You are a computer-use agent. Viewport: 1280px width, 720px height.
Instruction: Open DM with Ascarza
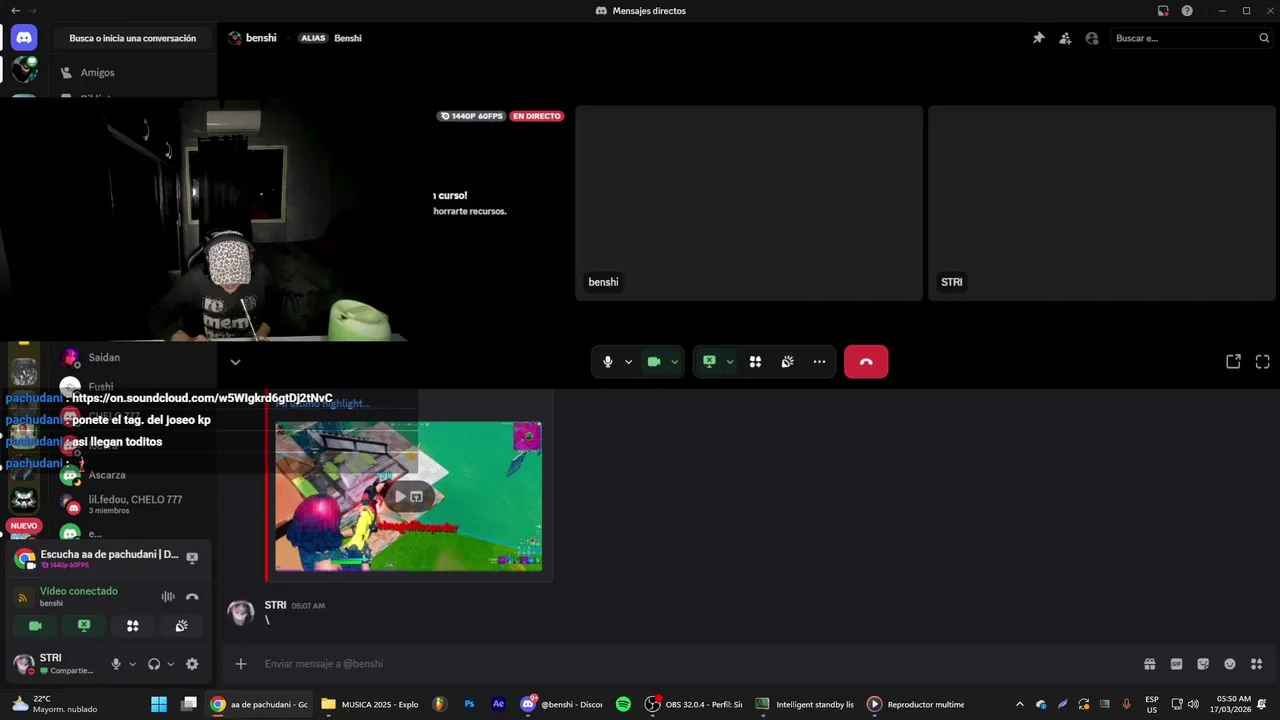107,475
